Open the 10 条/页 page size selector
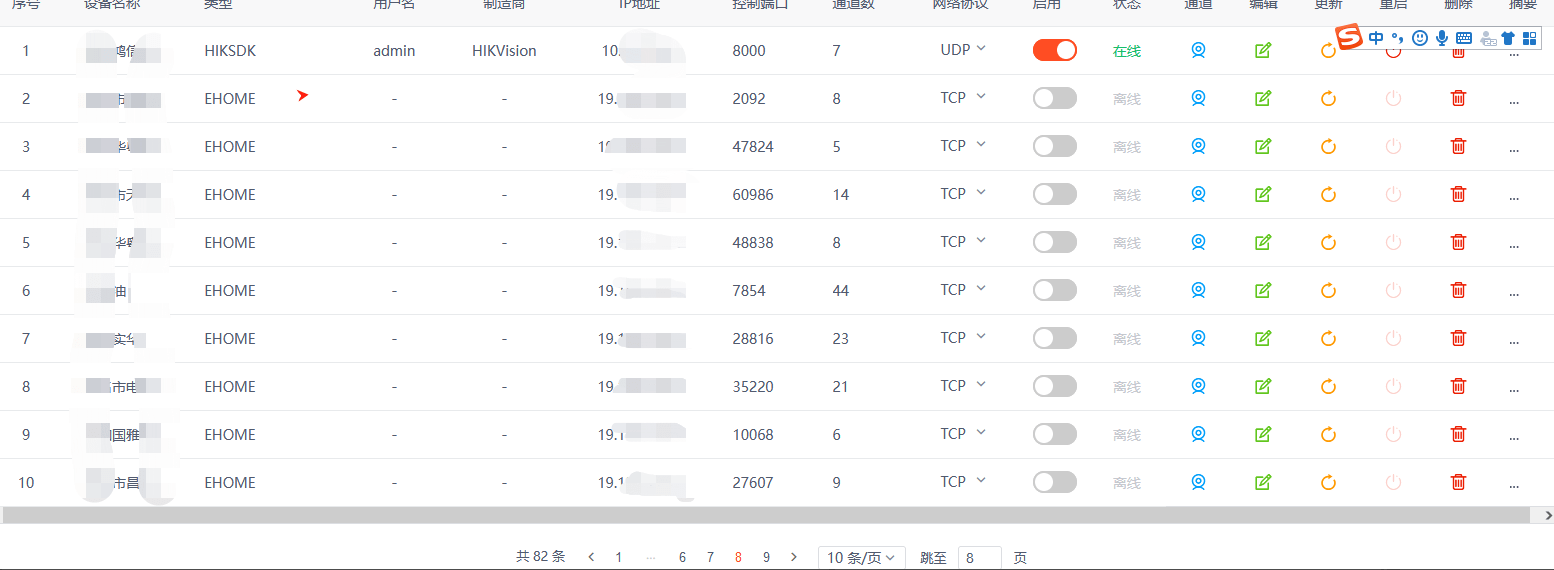The width and height of the screenshot is (1554, 570). point(861,557)
